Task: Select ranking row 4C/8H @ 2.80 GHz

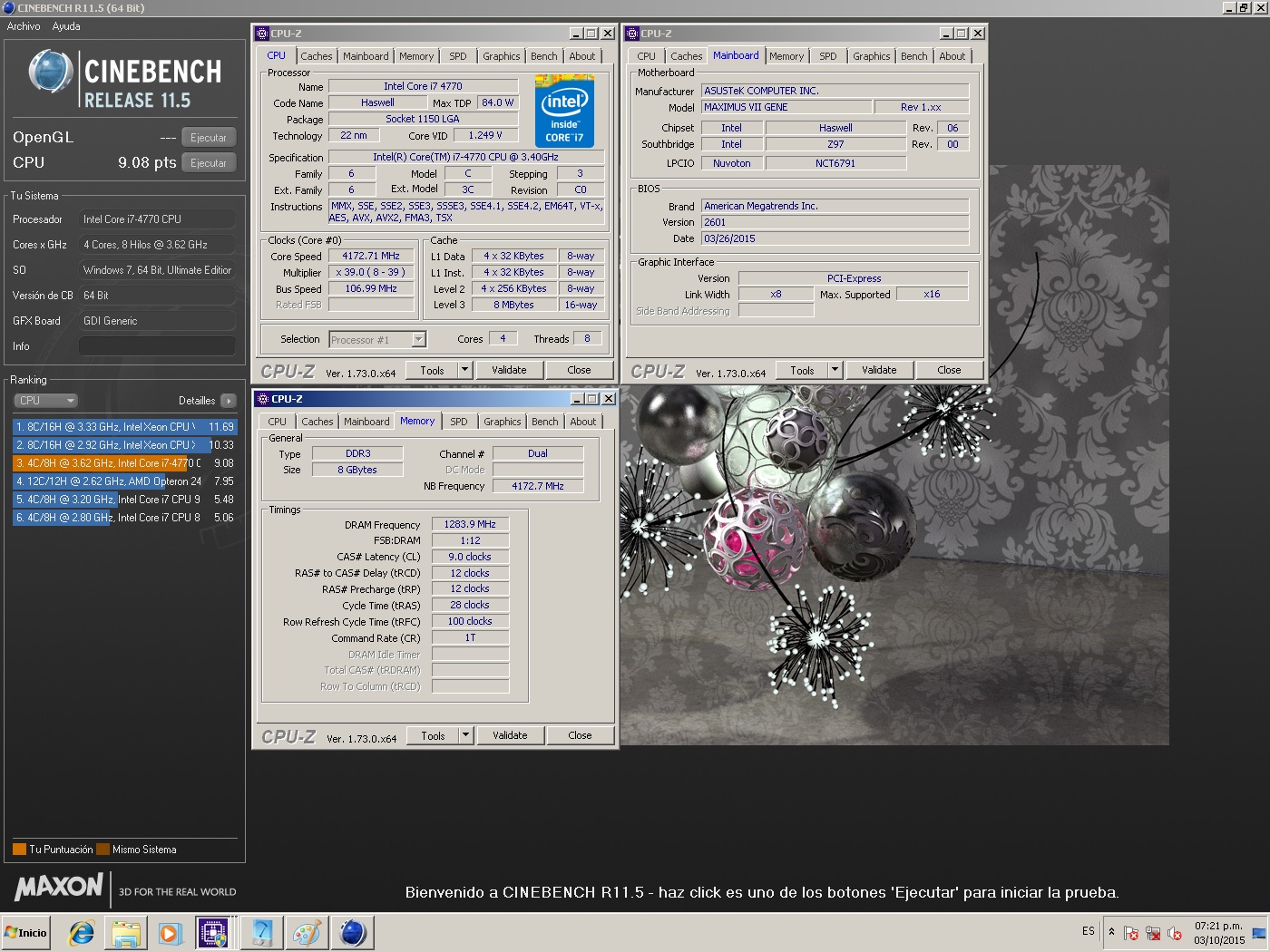Action: (124, 518)
